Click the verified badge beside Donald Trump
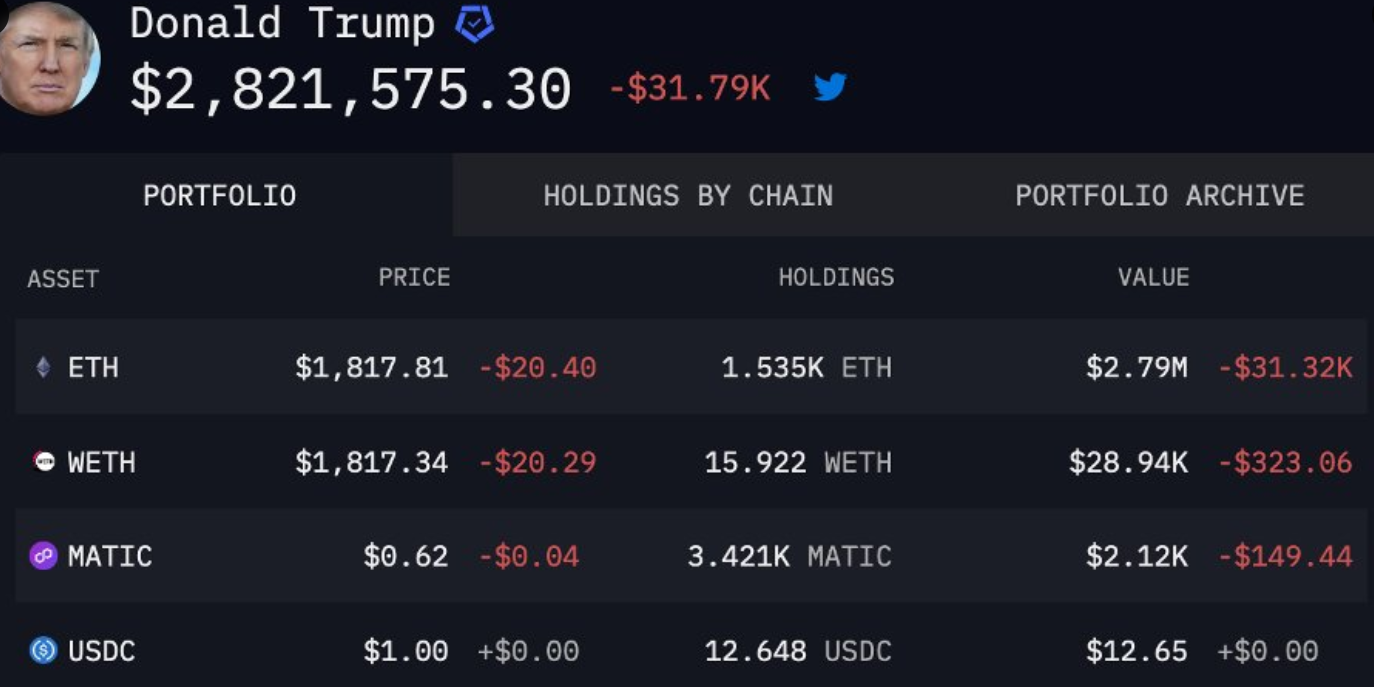The height and width of the screenshot is (687, 1374). [x=474, y=24]
